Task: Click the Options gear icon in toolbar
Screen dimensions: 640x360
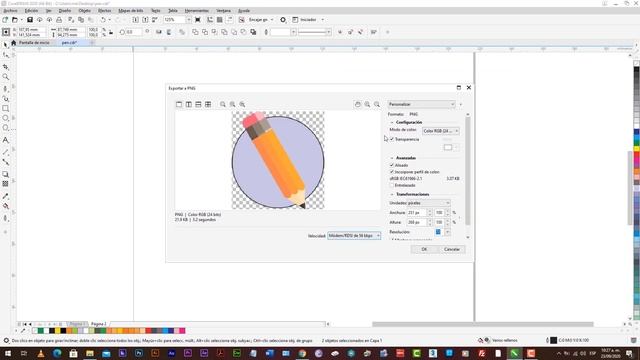Action: tap(283, 20)
